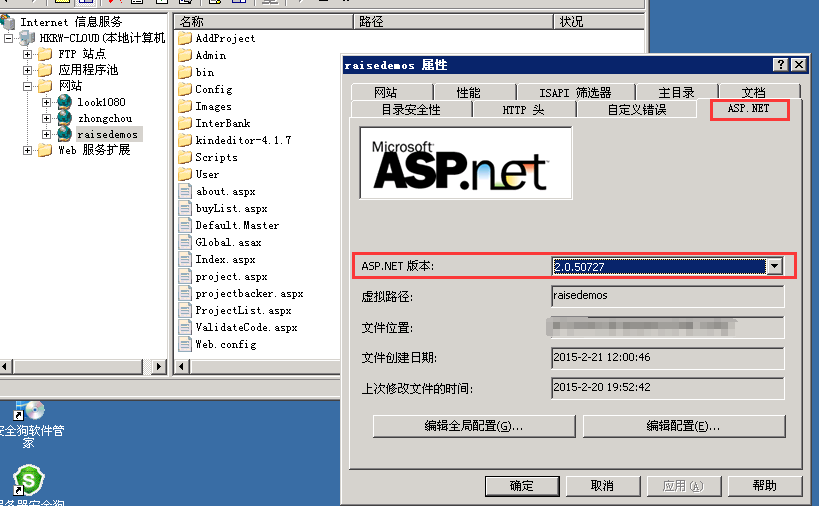Click the buyList.aspx file icon

point(185,208)
